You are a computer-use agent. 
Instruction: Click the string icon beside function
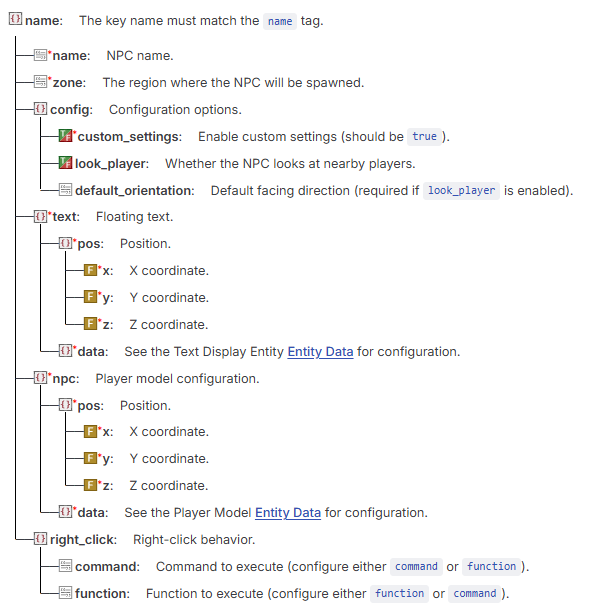65,593
